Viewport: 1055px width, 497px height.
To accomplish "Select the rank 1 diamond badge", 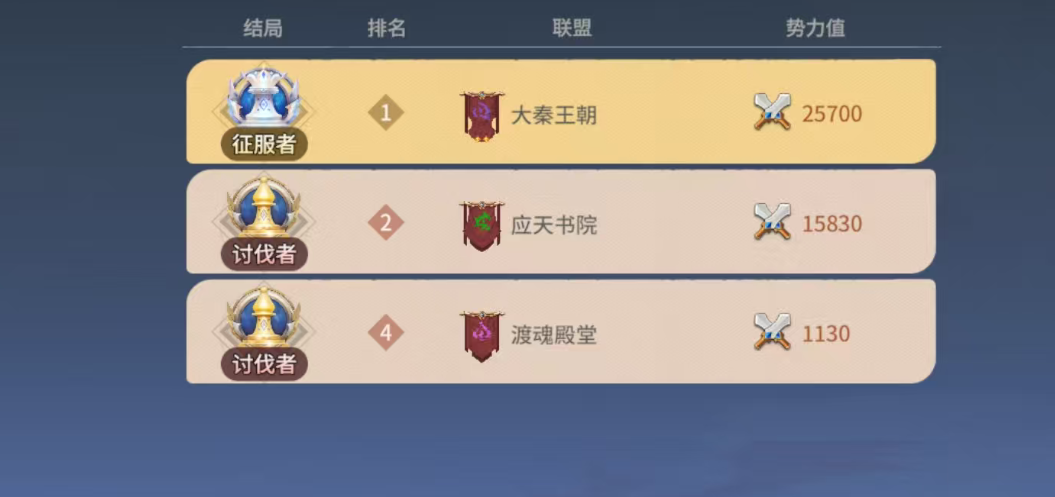I will pos(386,114).
